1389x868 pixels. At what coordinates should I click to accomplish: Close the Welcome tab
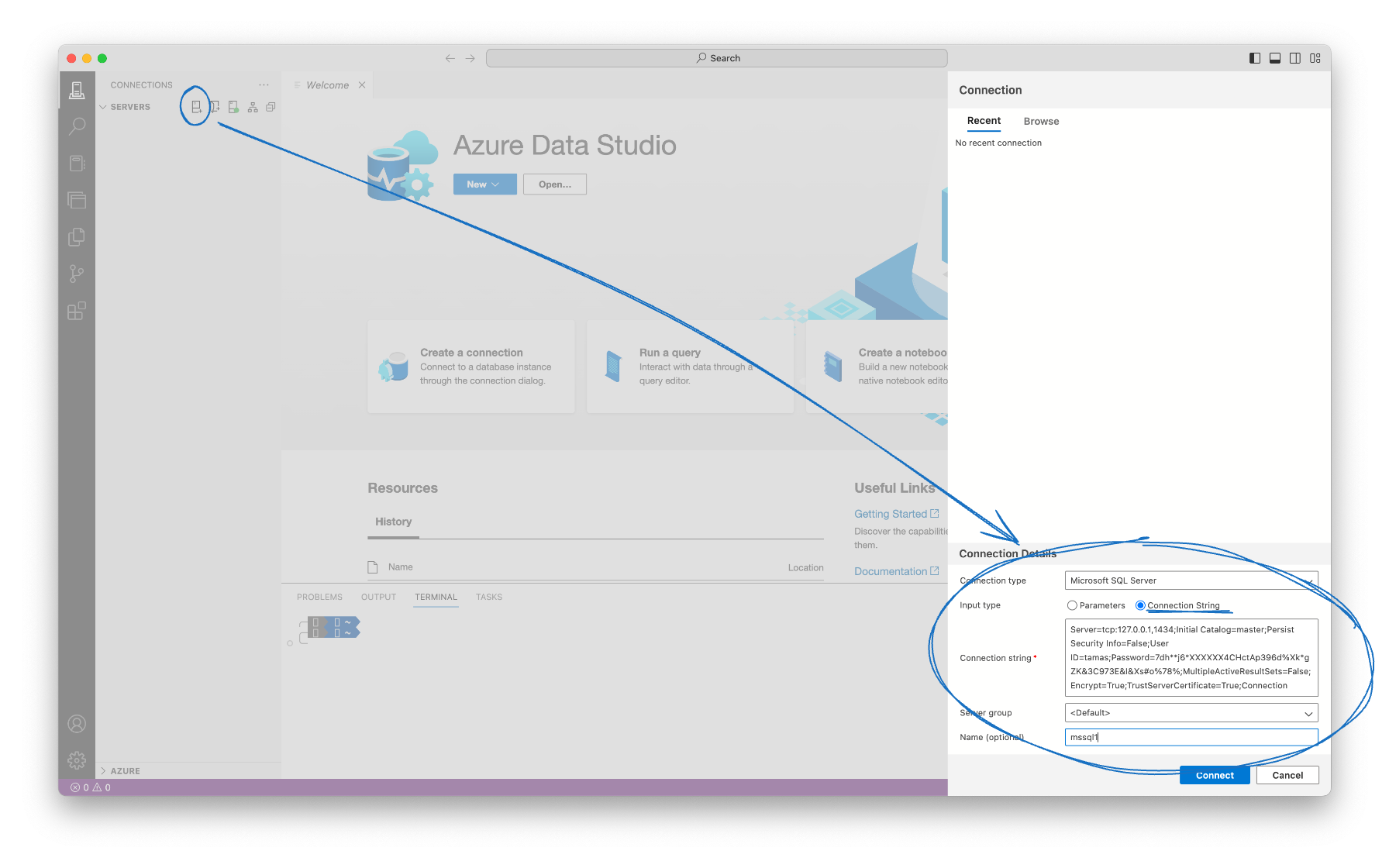[x=362, y=85]
